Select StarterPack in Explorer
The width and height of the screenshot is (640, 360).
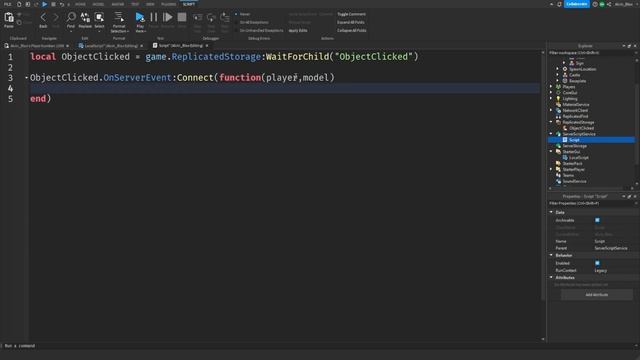(572, 164)
